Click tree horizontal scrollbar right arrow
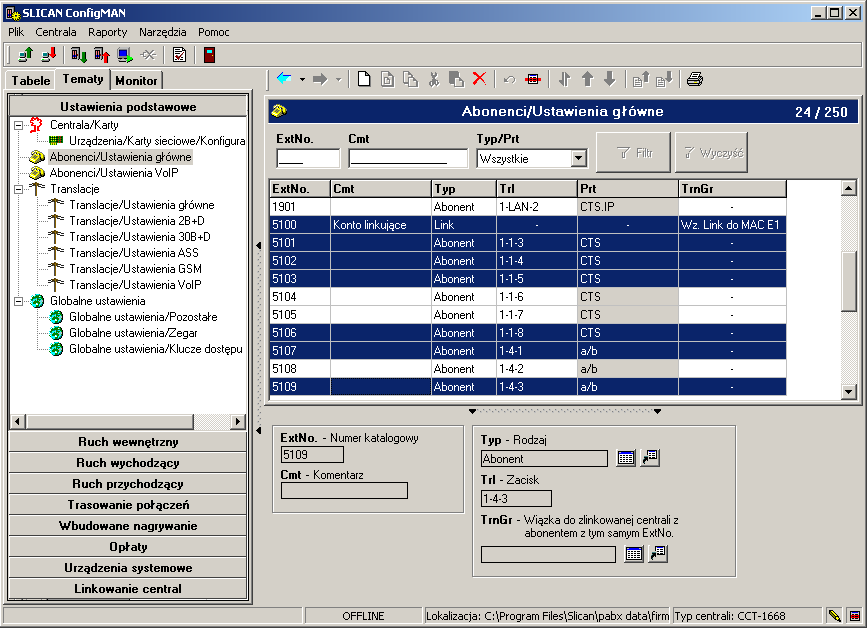This screenshot has width=867, height=628. [x=238, y=421]
